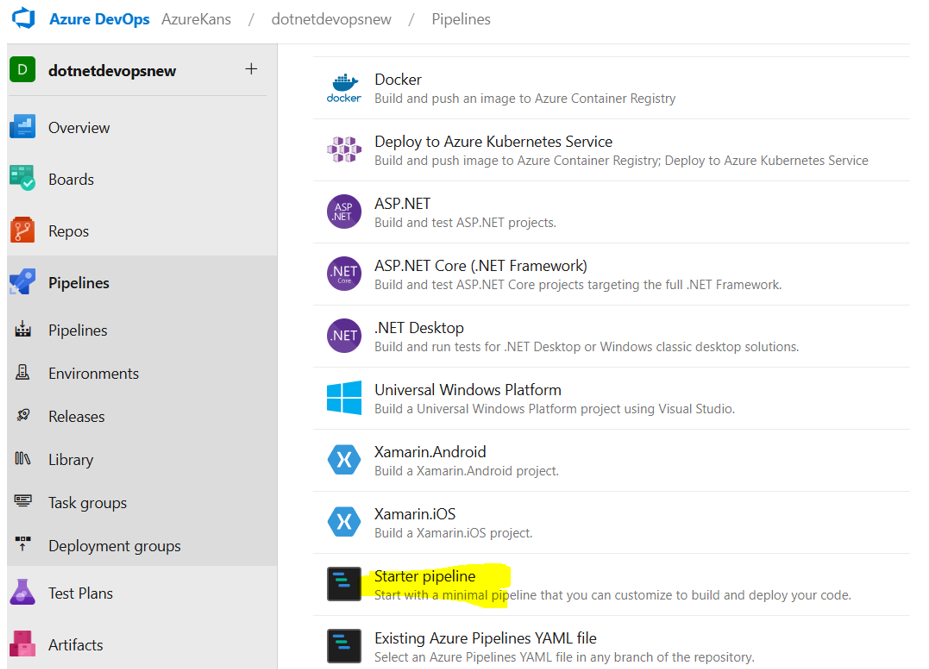
Task: Click the Azure DevOps logo
Action: tap(22, 18)
